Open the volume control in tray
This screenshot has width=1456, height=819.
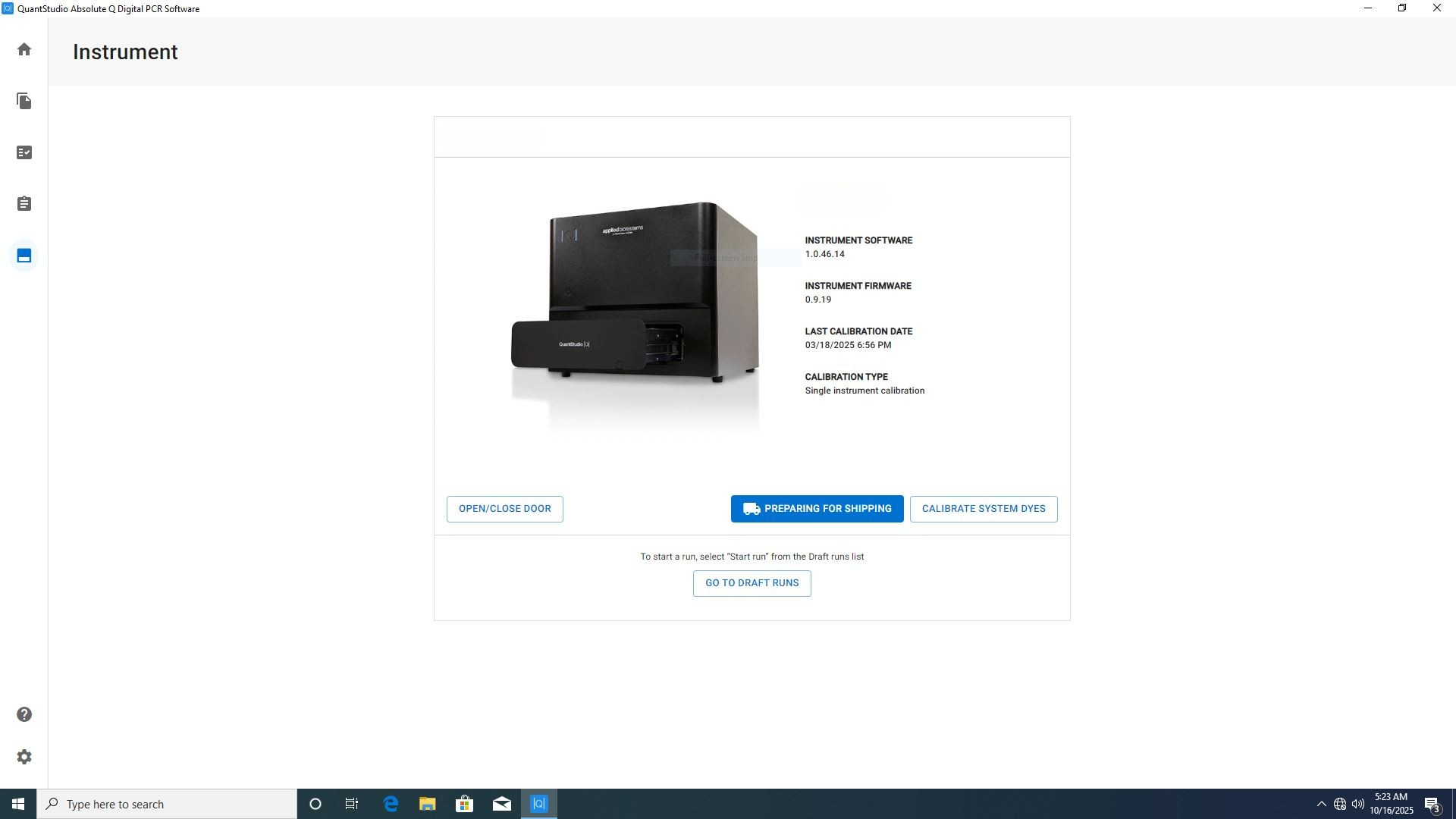[x=1357, y=805]
